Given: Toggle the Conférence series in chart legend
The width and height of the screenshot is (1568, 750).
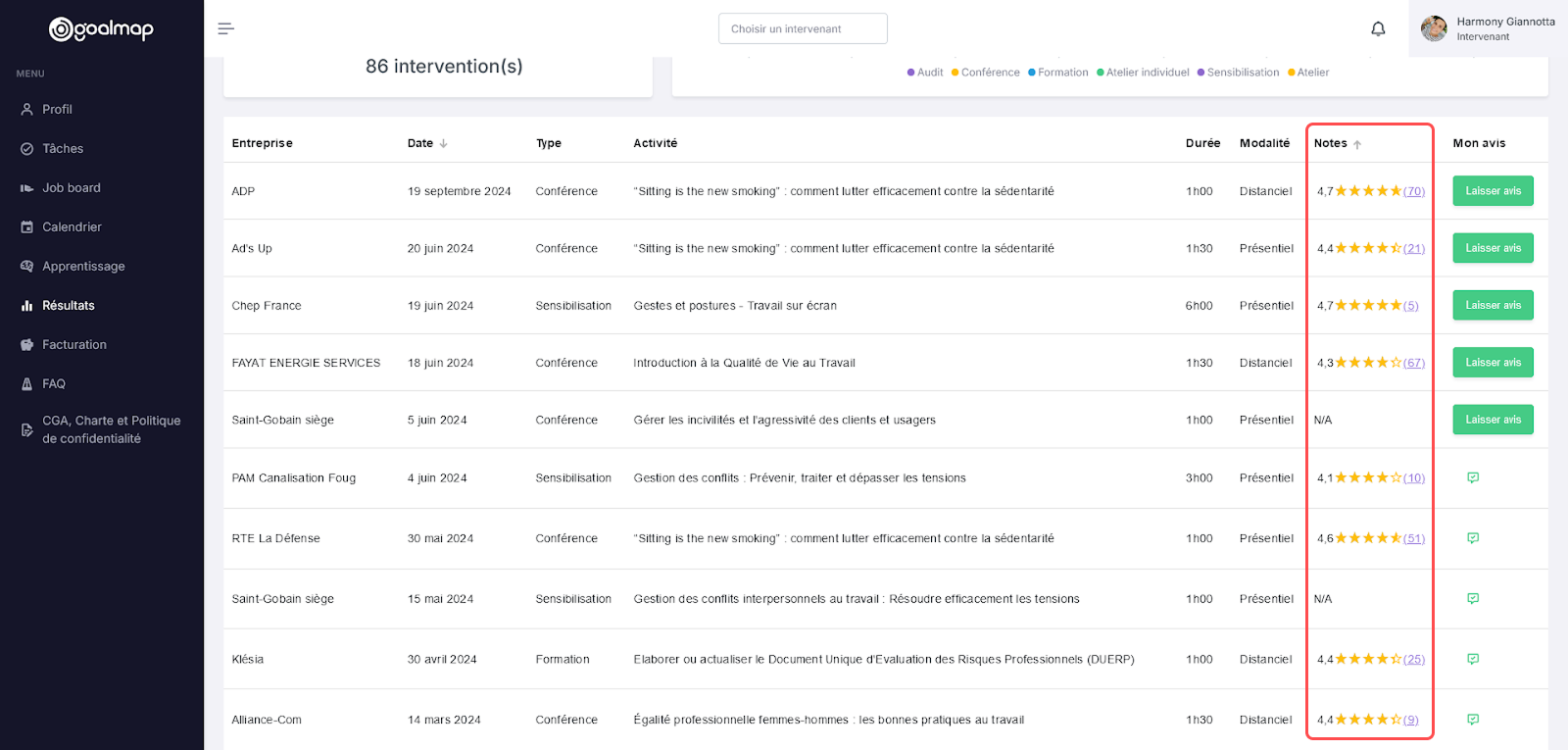Looking at the screenshot, I should (x=986, y=73).
